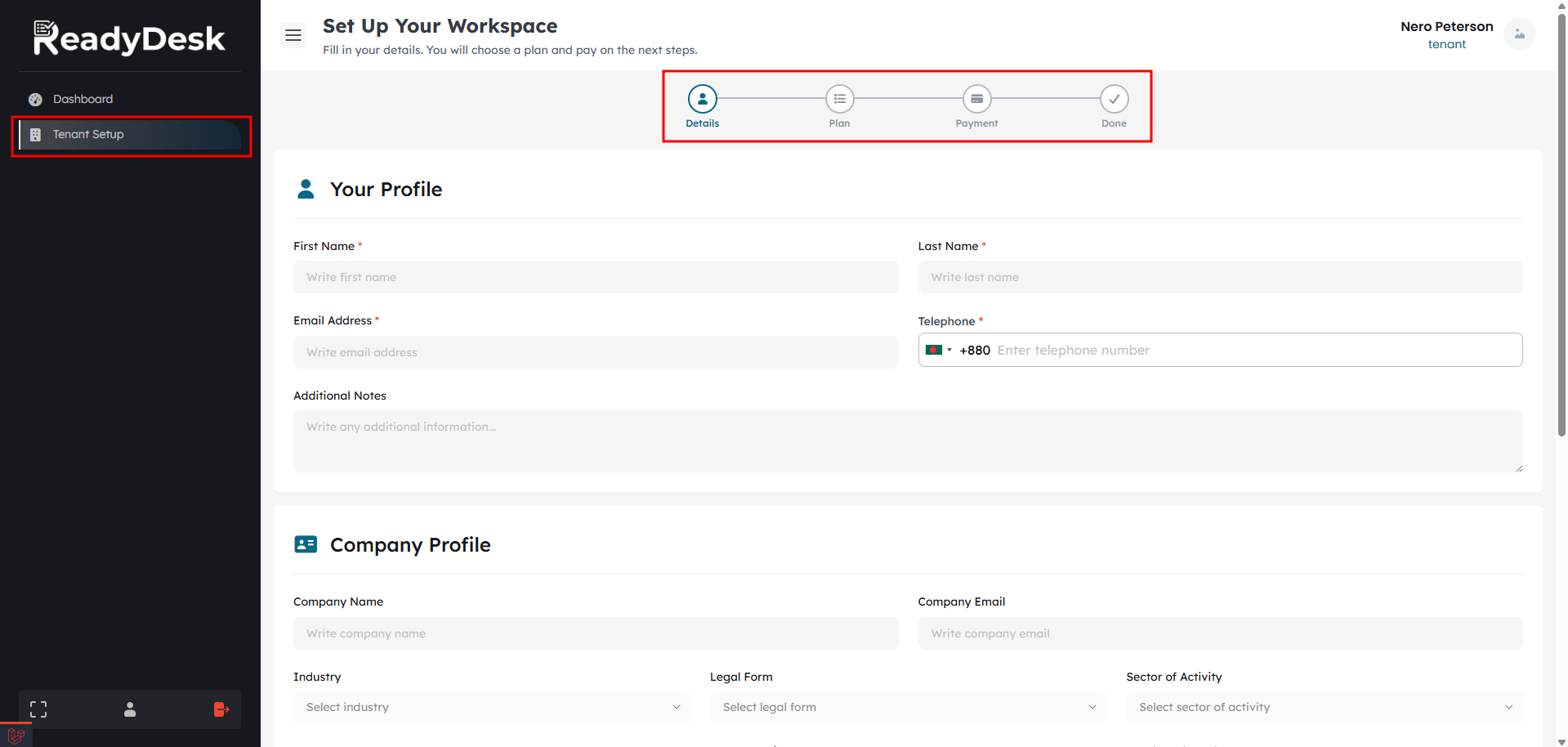Screen dimensions: 1568x747
Task: Expand the Select industry dropdown
Action: (x=491, y=708)
